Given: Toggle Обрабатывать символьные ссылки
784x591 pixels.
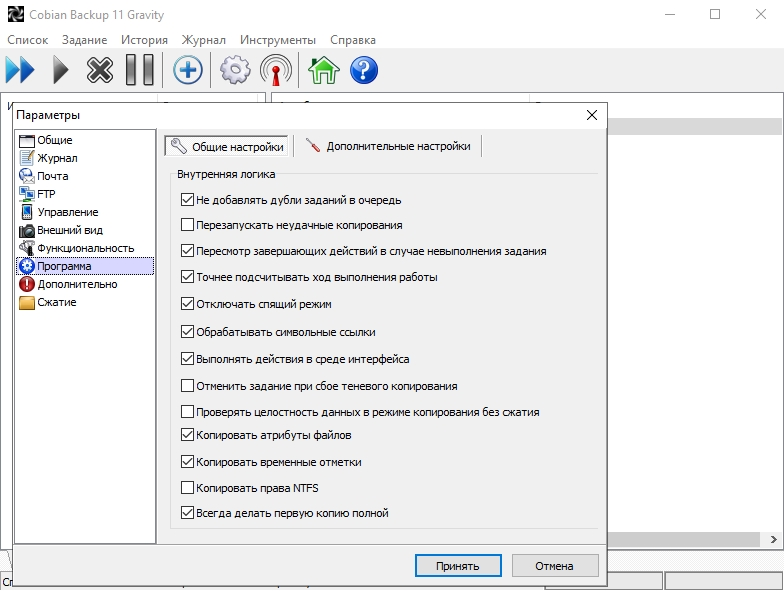Looking at the screenshot, I should point(187,332).
